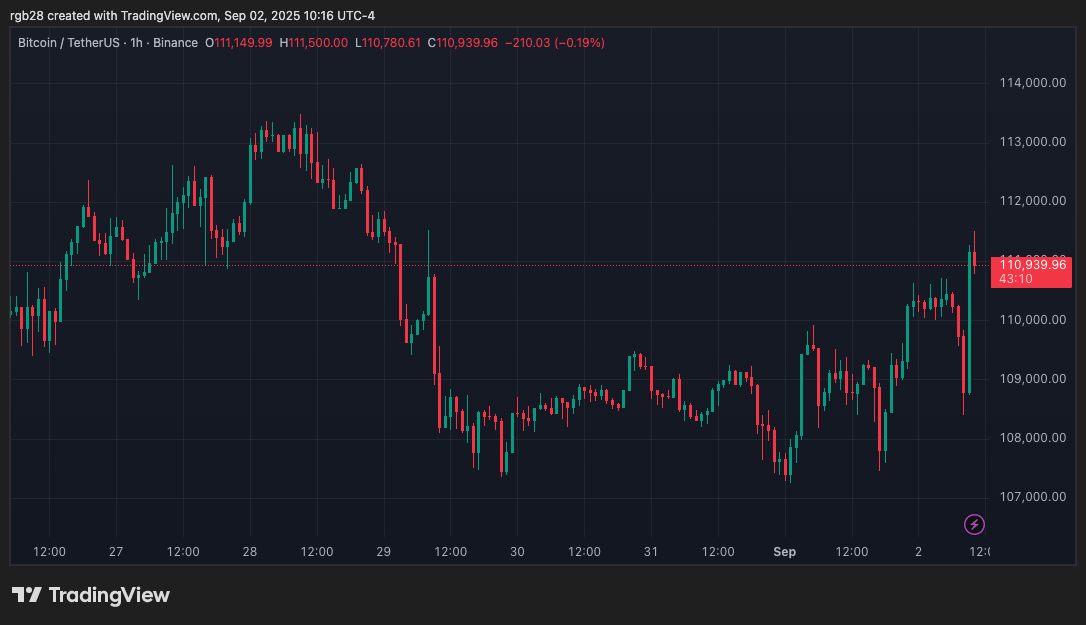Click the price change −210.03 (−0.19%)
The image size is (1086, 625).
(x=555, y=43)
